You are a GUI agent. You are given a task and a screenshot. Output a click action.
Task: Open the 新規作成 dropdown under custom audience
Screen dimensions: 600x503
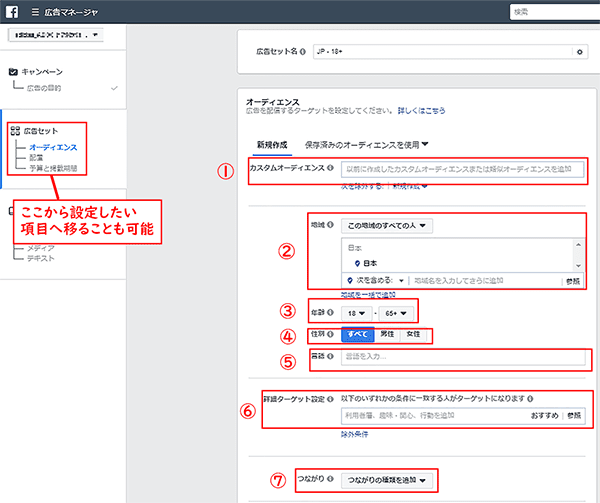(x=409, y=186)
